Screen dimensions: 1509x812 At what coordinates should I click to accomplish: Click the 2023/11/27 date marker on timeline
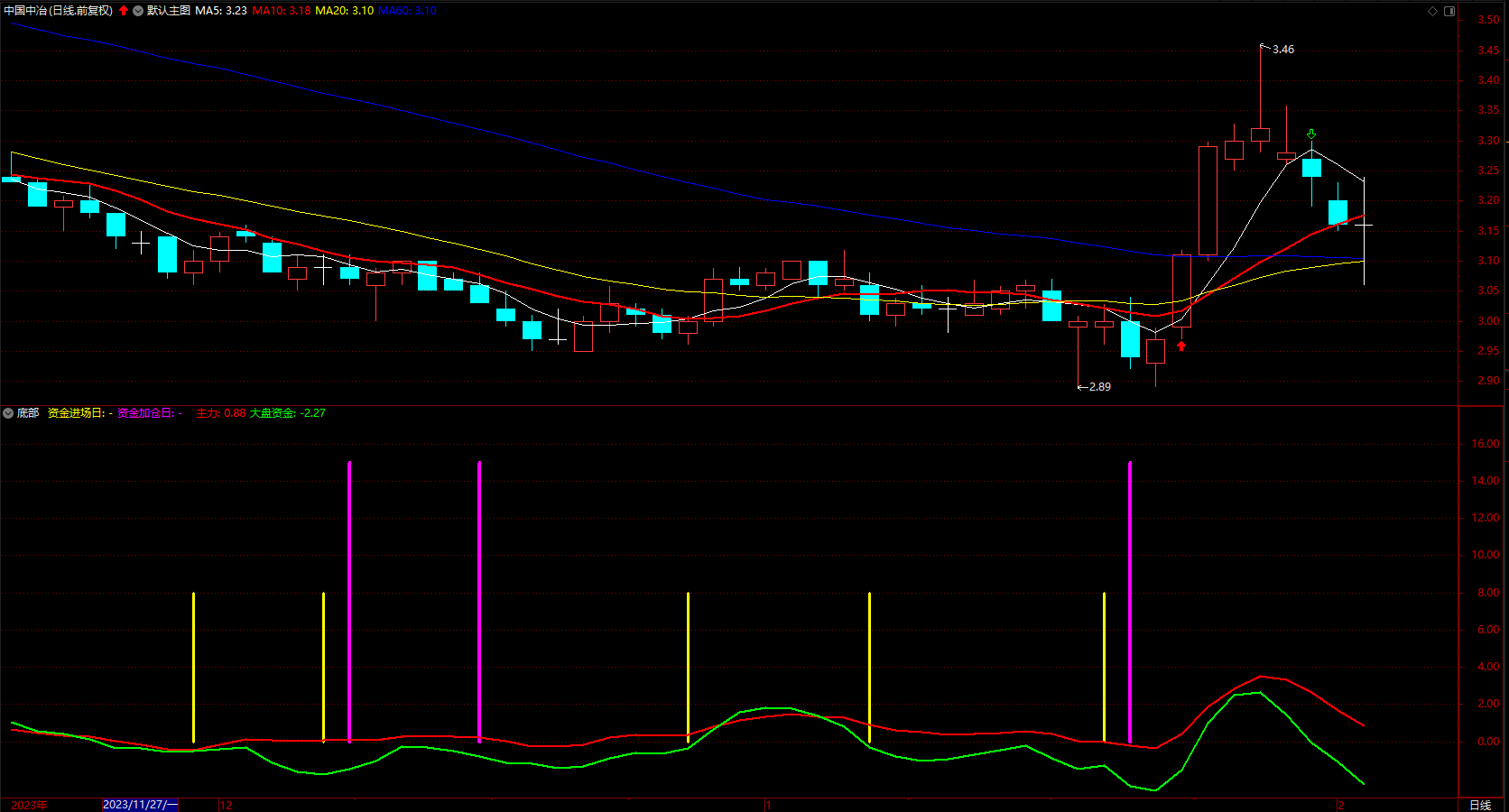point(140,805)
